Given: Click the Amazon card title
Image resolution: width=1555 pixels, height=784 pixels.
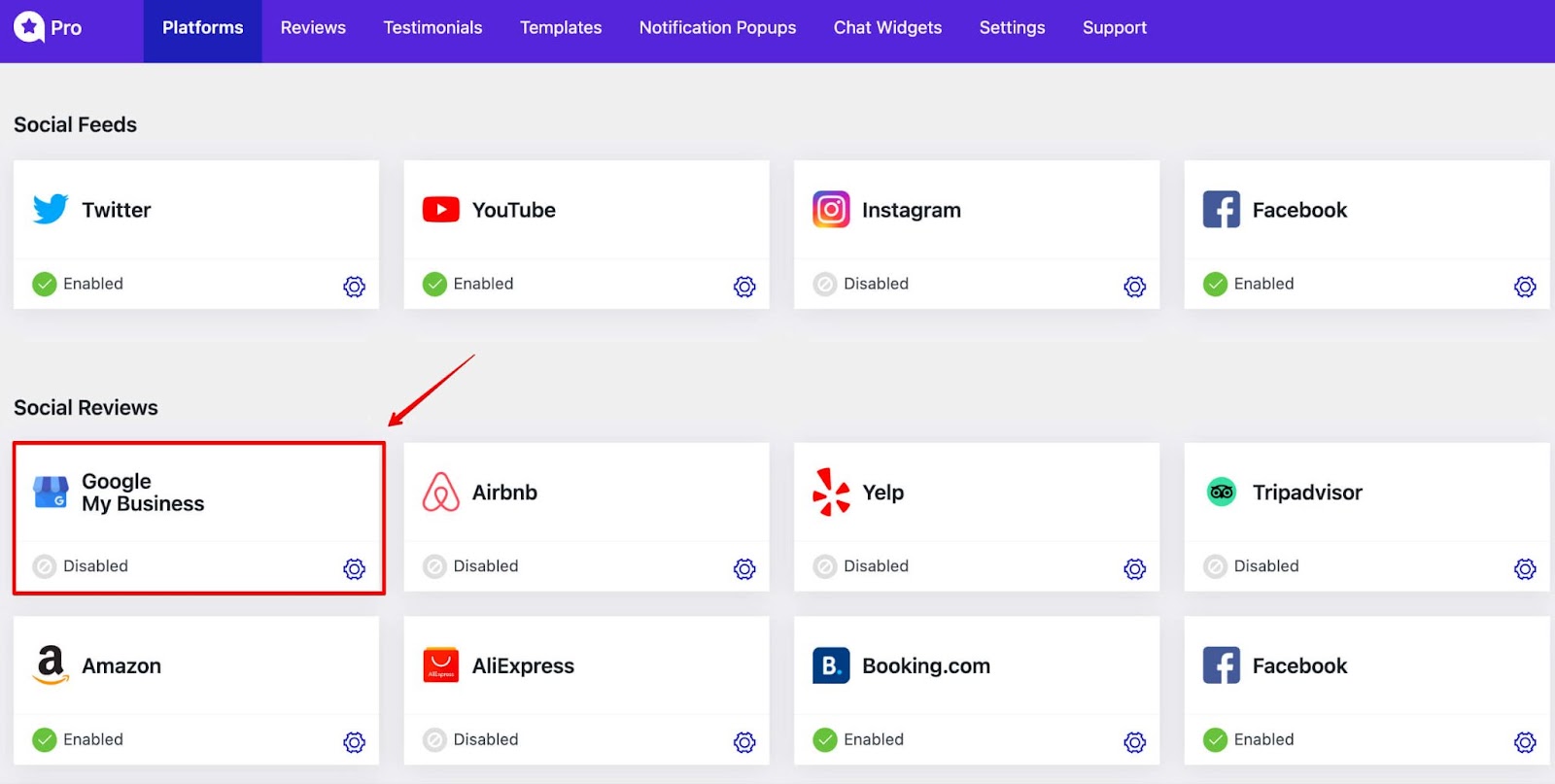Looking at the screenshot, I should (121, 666).
